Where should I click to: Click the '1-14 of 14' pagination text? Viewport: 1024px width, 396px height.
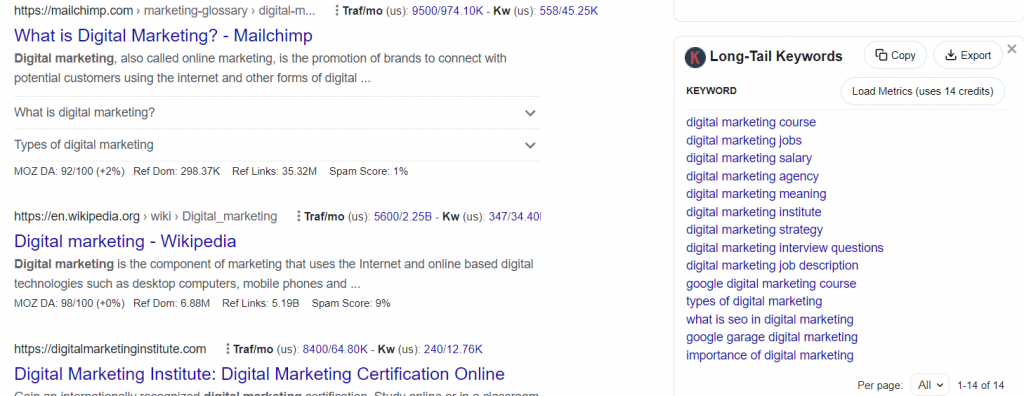(980, 386)
